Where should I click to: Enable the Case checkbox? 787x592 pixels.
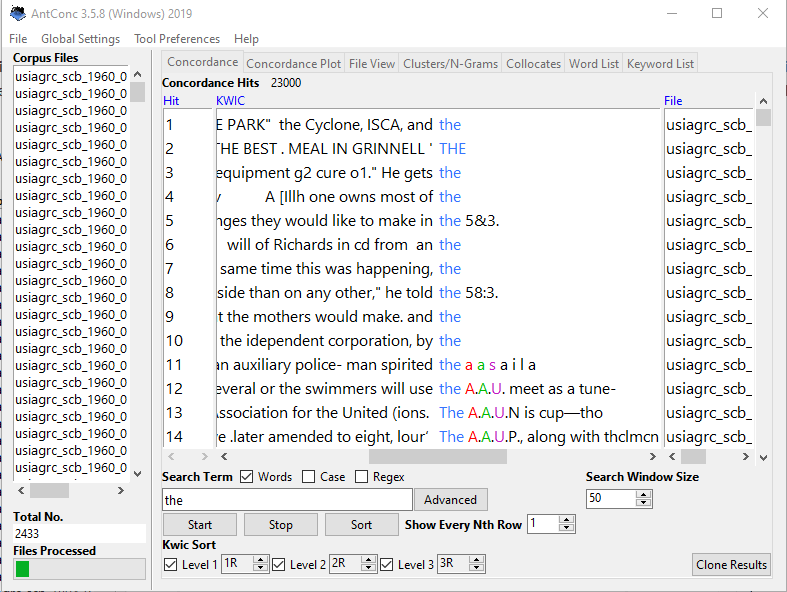pyautogui.click(x=309, y=477)
